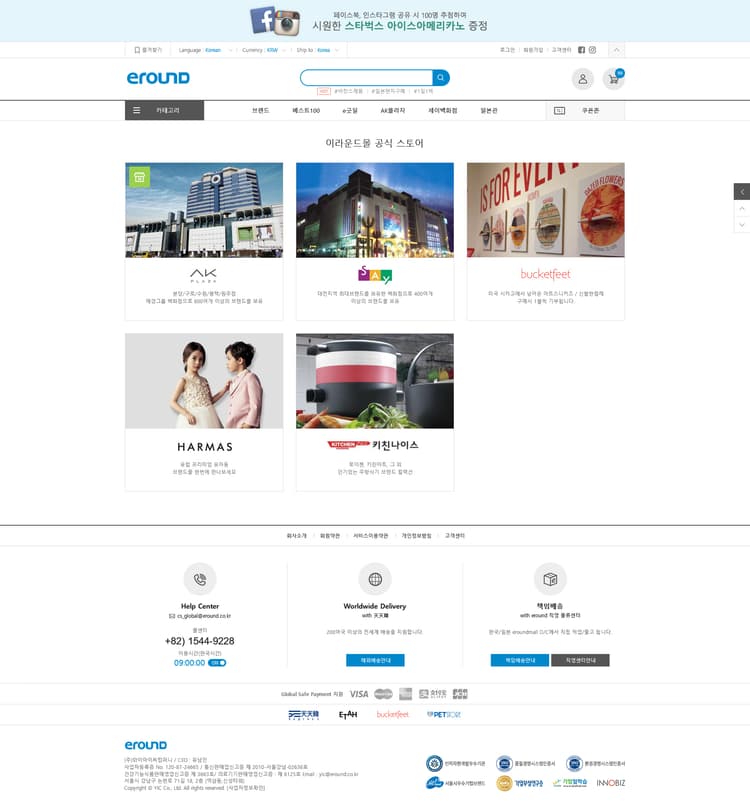Viewport: 750px width, 808px height.
Task: Click the 책임배송 package box icon
Action: point(550,579)
